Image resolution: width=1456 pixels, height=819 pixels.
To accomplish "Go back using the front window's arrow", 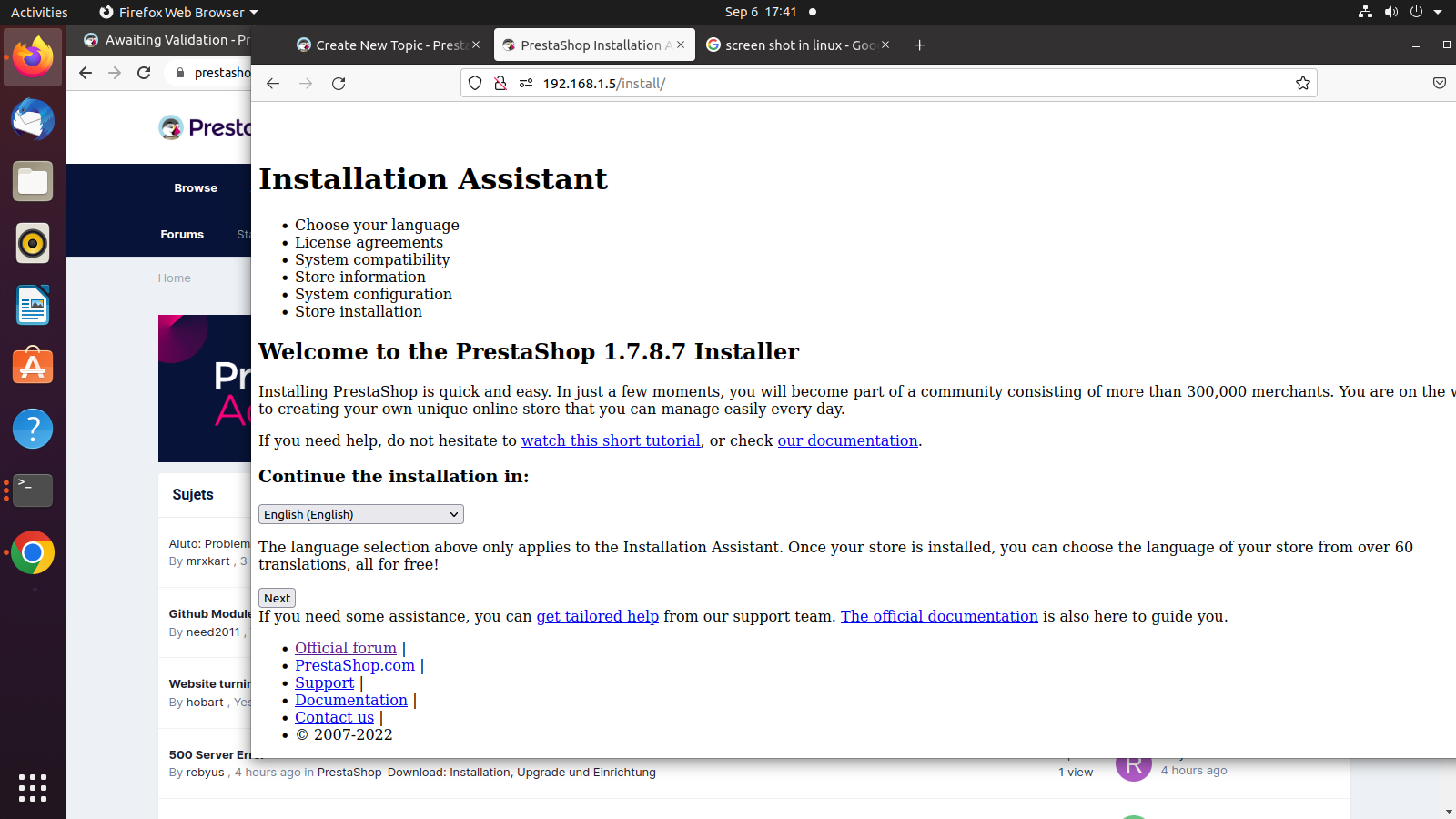I will pos(273,84).
